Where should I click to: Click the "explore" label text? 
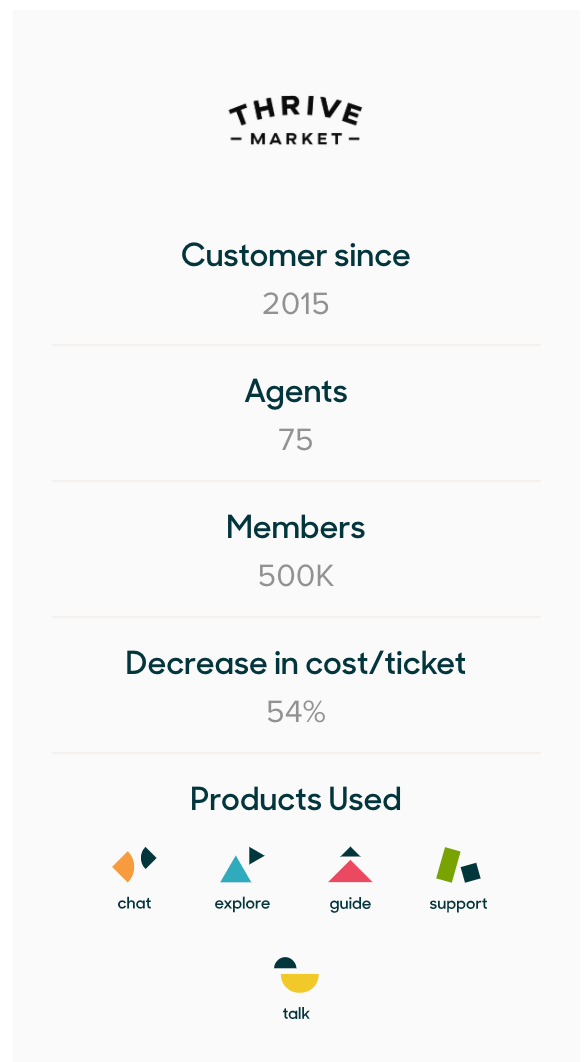click(x=242, y=904)
